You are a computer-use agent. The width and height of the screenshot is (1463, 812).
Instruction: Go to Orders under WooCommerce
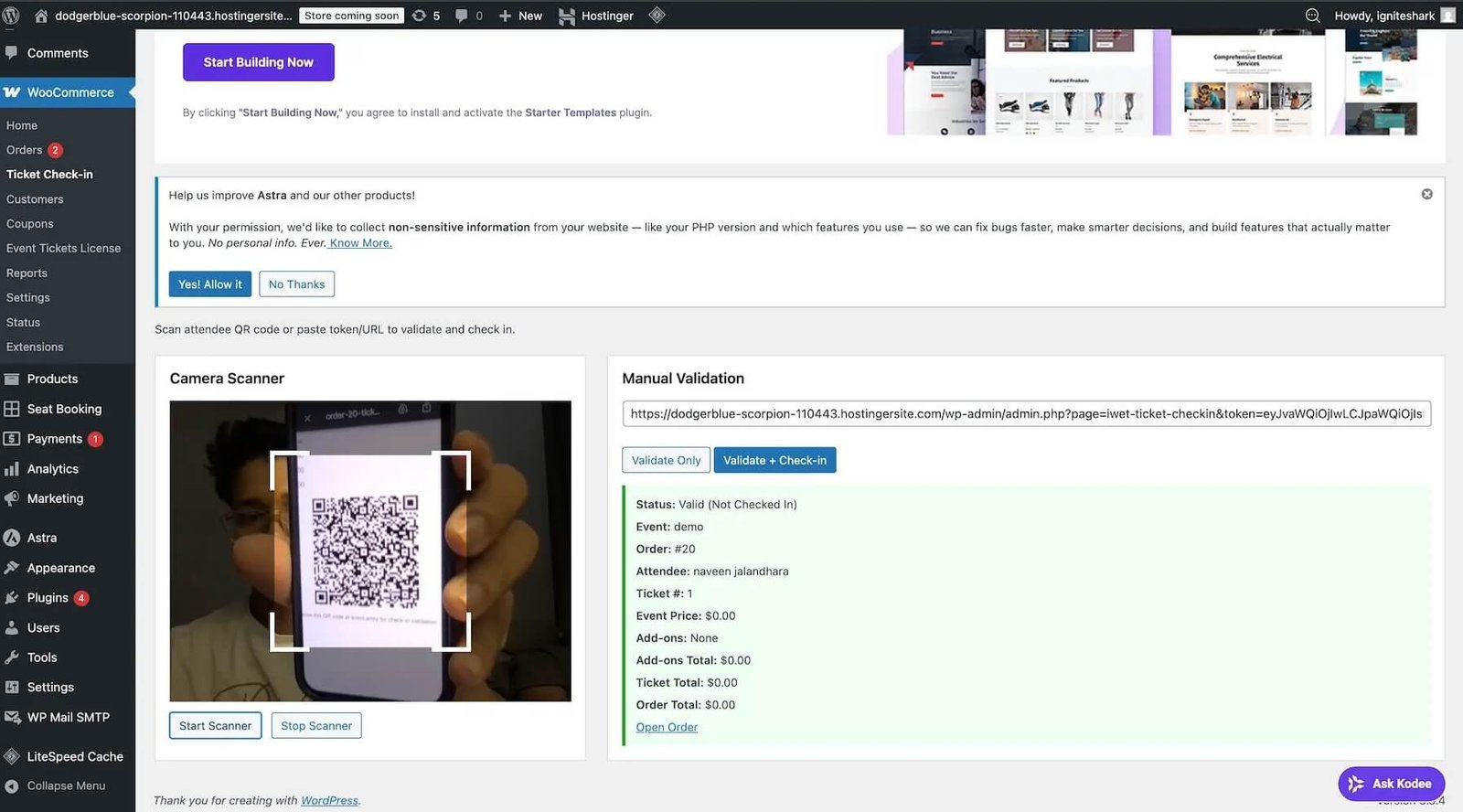click(x=25, y=150)
